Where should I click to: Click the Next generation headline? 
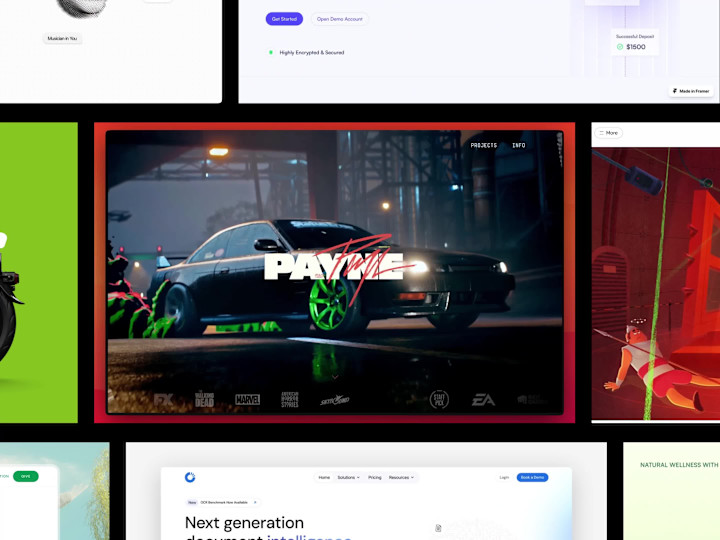244,523
